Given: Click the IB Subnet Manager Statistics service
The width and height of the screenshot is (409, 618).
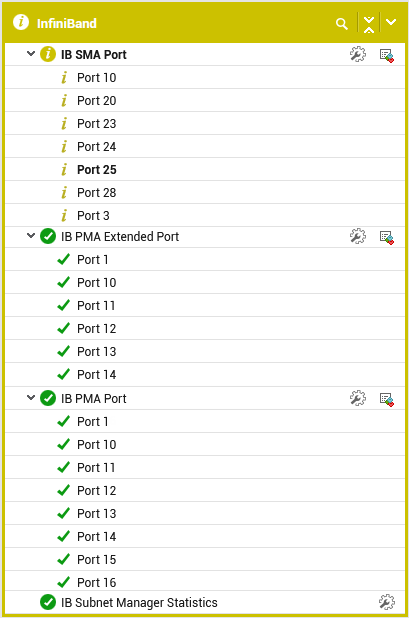Looking at the screenshot, I should pos(139,603).
